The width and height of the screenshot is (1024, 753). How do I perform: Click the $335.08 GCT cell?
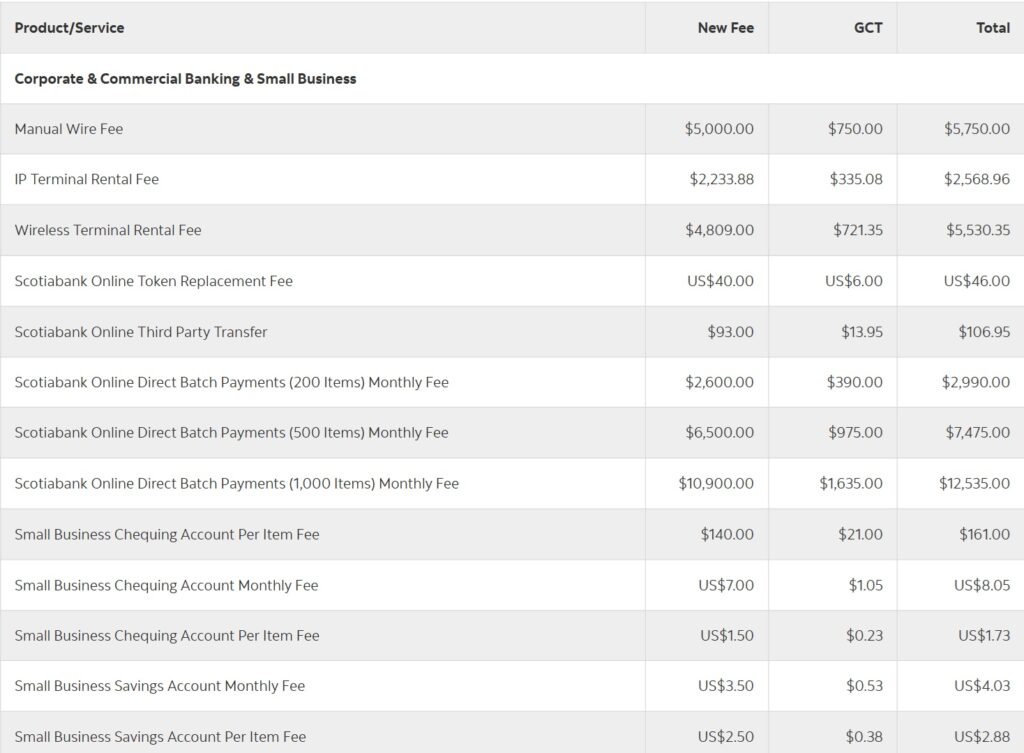pos(856,179)
